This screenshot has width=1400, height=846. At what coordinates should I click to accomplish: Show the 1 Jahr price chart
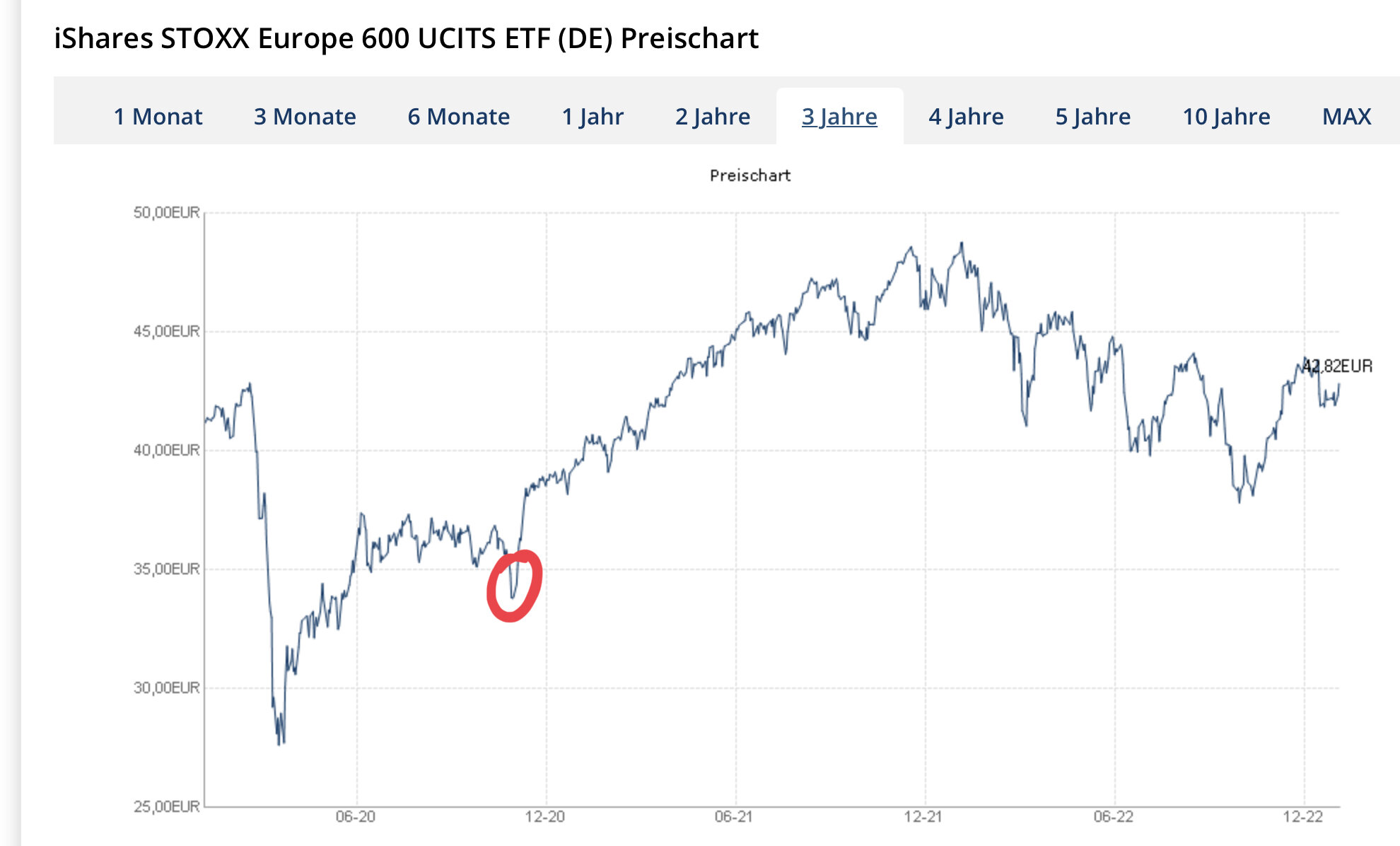[593, 117]
